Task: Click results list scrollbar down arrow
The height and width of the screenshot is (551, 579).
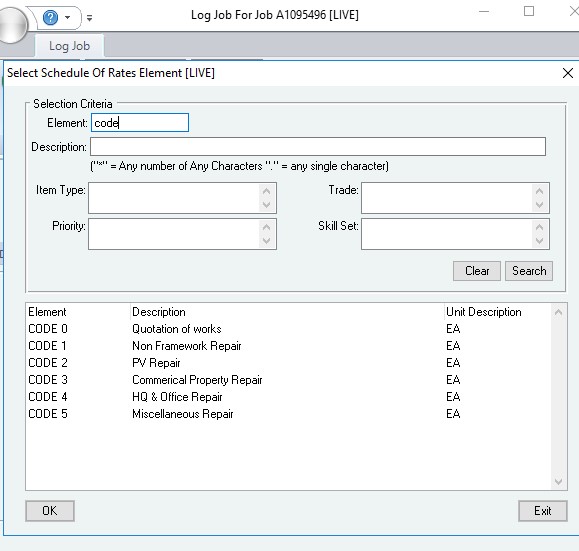Action: 558,482
